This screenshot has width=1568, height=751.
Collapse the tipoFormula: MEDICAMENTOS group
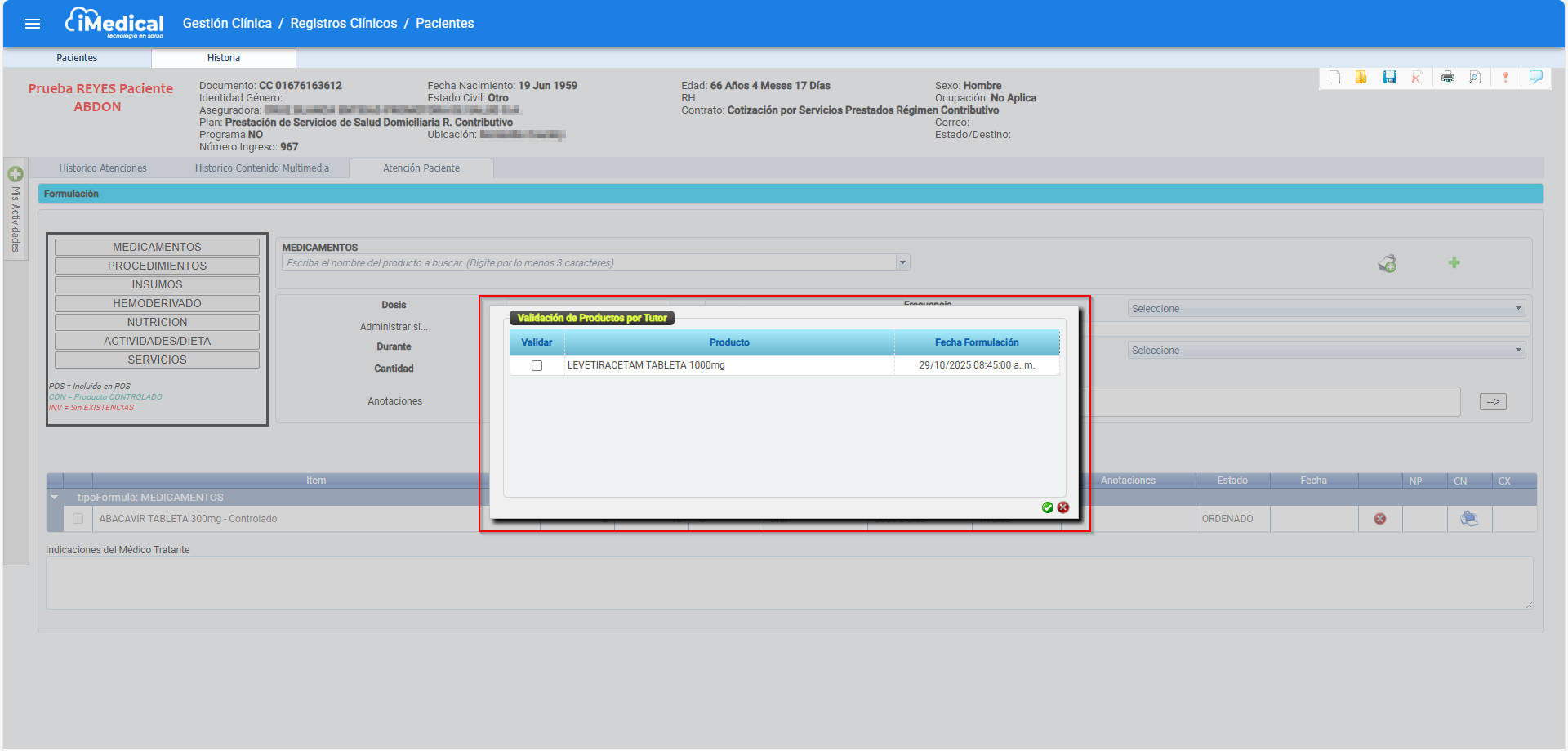55,498
